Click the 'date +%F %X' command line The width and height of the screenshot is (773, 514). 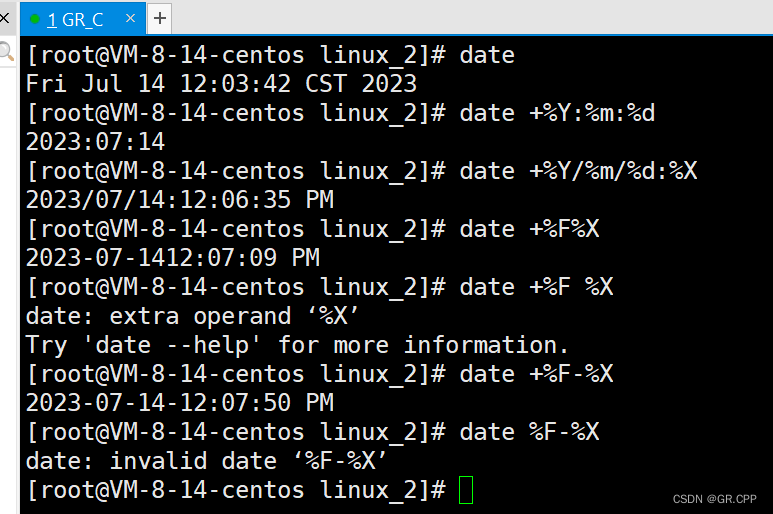coord(319,287)
